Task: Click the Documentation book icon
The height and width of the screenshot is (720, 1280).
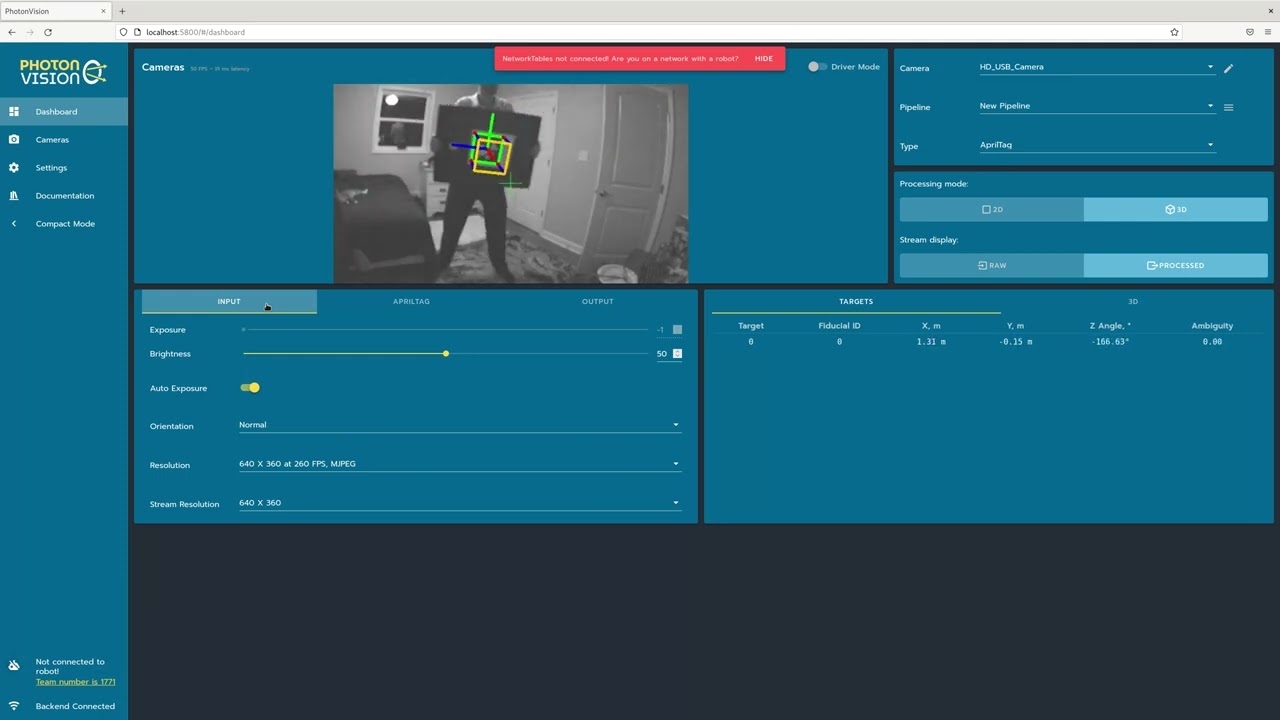Action: 14,195
